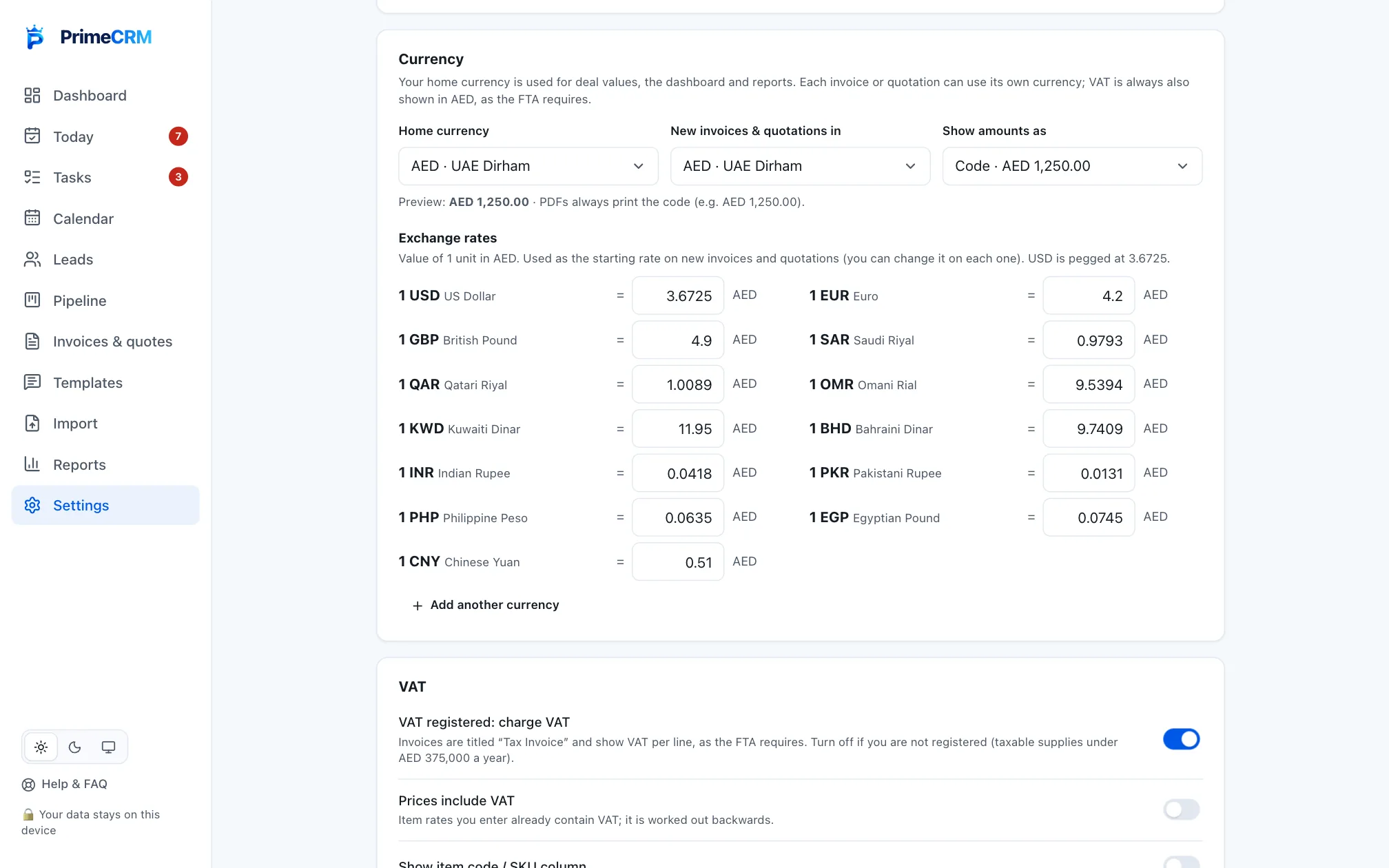This screenshot has width=1389, height=868.
Task: Click the EUR exchange rate field
Action: point(1089,296)
